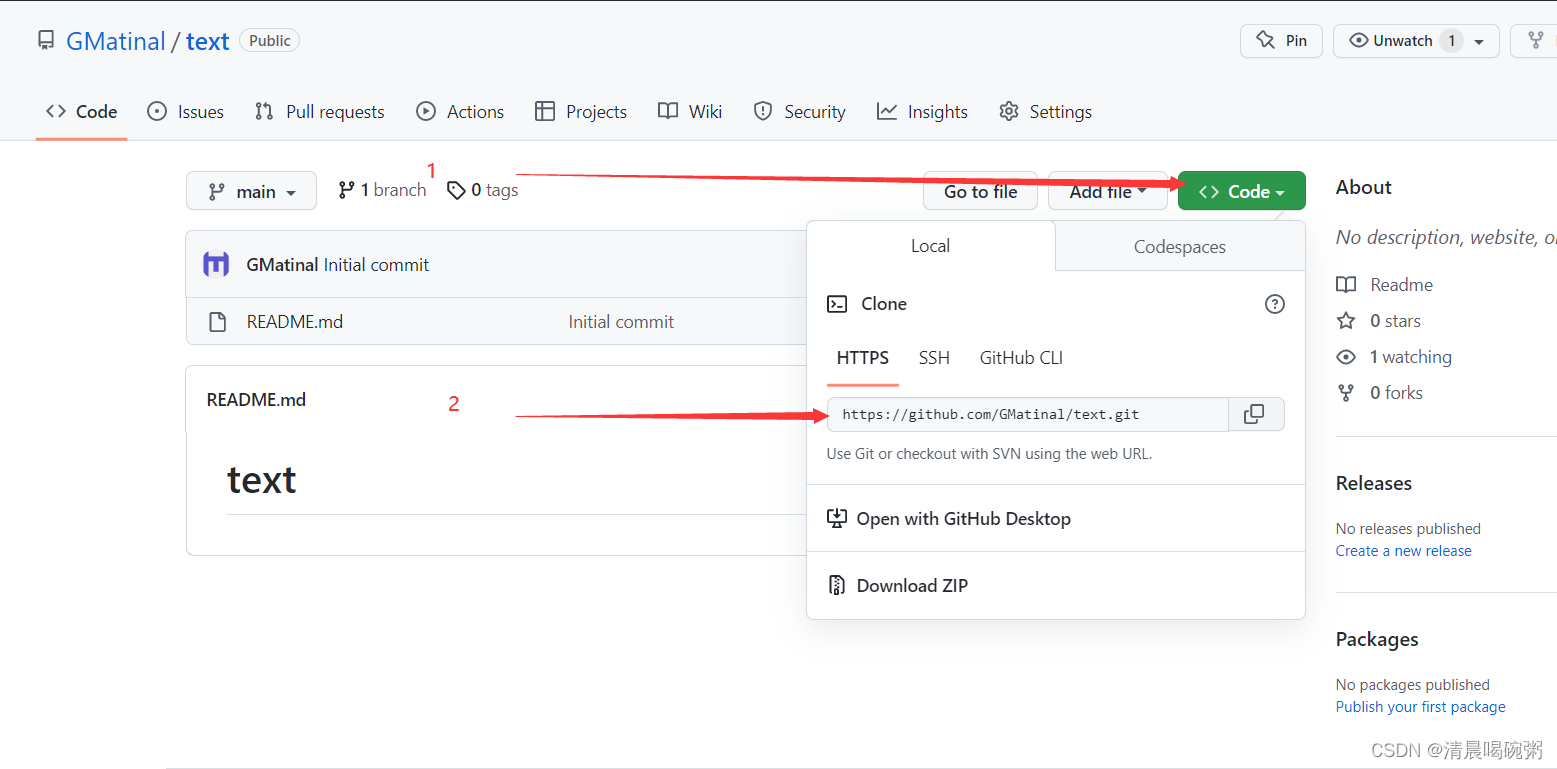This screenshot has width=1557, height=769.
Task: Open the GMatinal owner profile link
Action: [115, 41]
